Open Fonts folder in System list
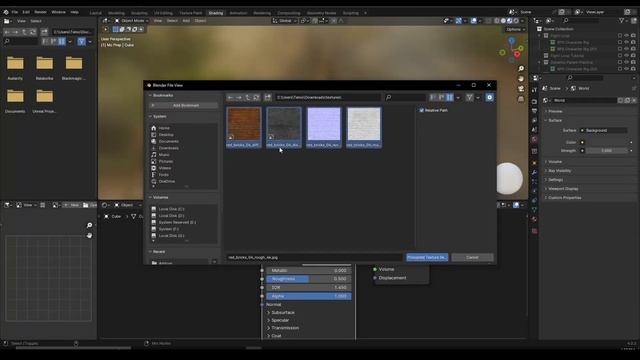The image size is (640, 360). [x=164, y=175]
